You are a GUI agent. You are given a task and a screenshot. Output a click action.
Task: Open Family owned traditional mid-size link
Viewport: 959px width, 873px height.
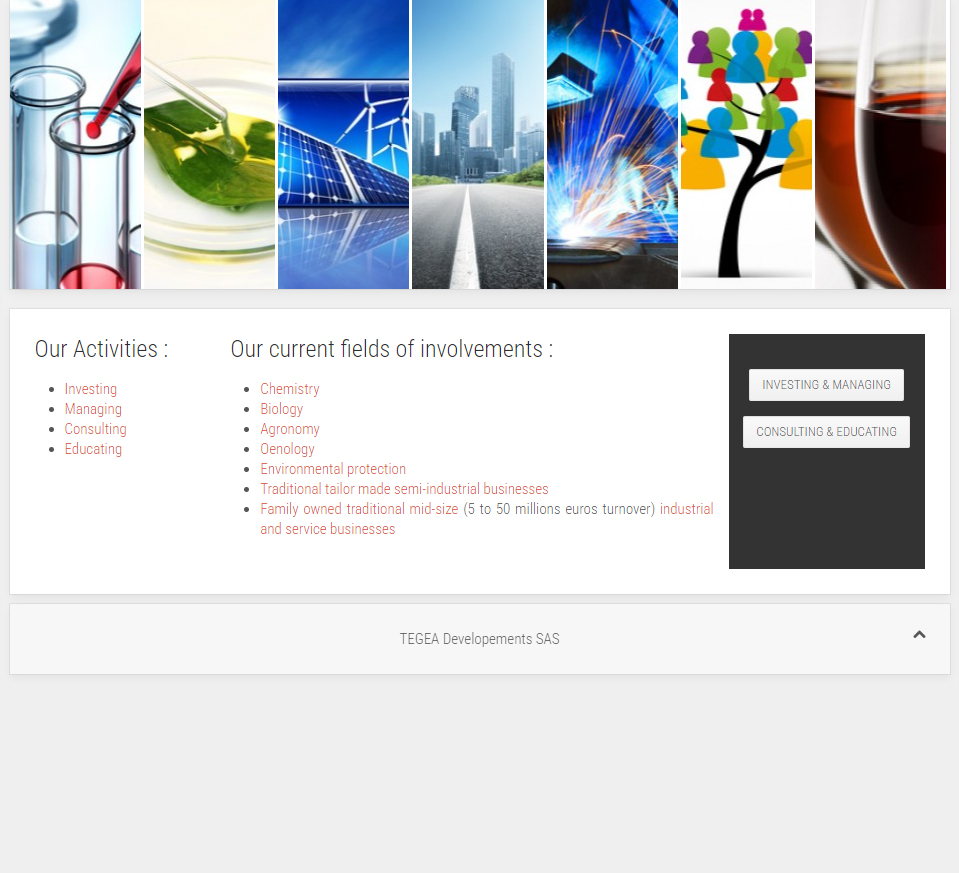[359, 509]
